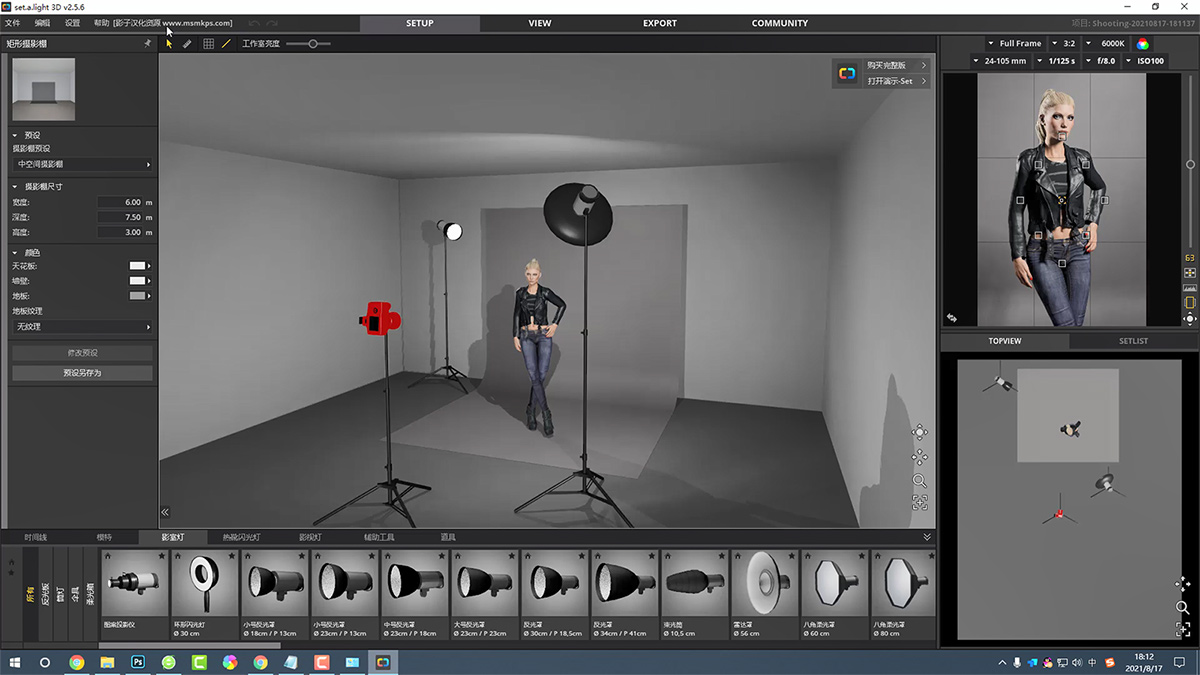Viewport: 1200px width, 675px height.
Task: Open the RGB color filter icon
Action: pos(1143,44)
